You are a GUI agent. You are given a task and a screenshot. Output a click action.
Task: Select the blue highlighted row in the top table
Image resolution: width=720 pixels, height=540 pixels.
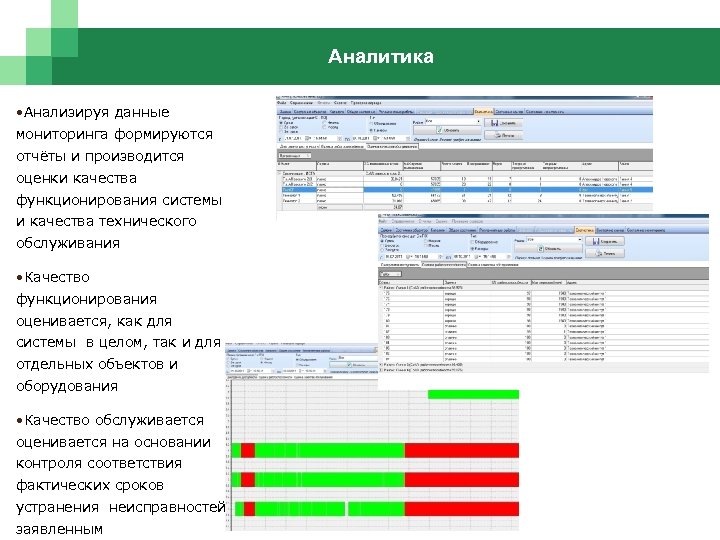[x=467, y=190]
